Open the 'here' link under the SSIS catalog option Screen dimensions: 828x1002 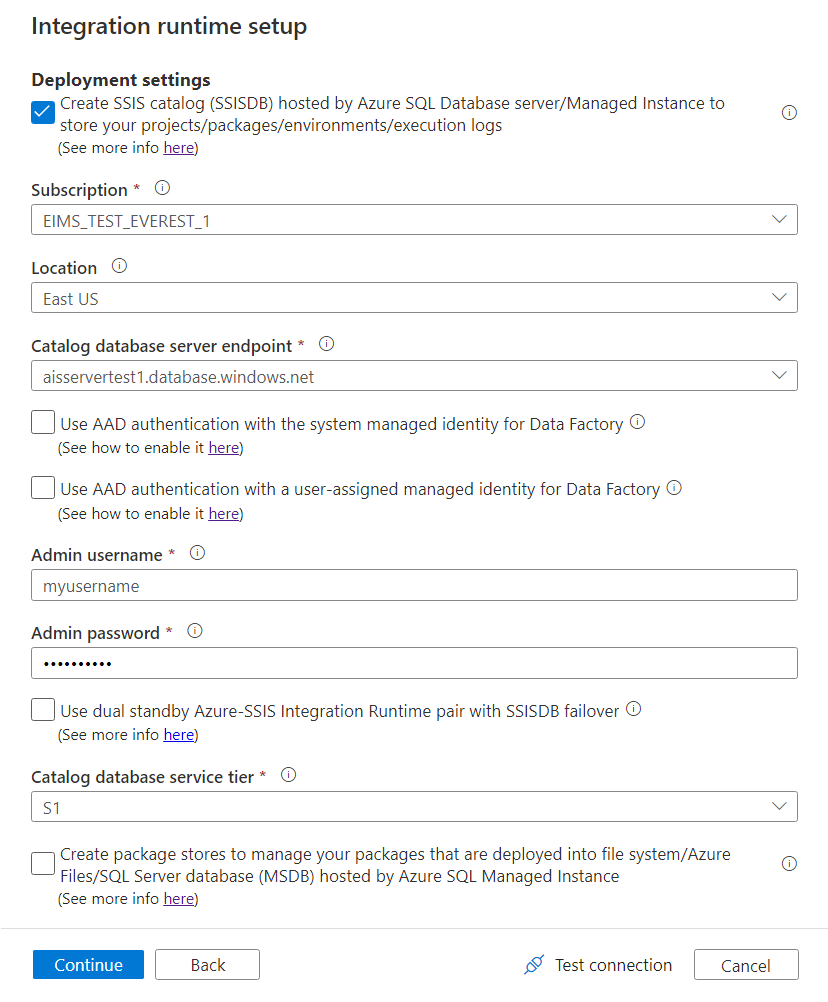178,147
